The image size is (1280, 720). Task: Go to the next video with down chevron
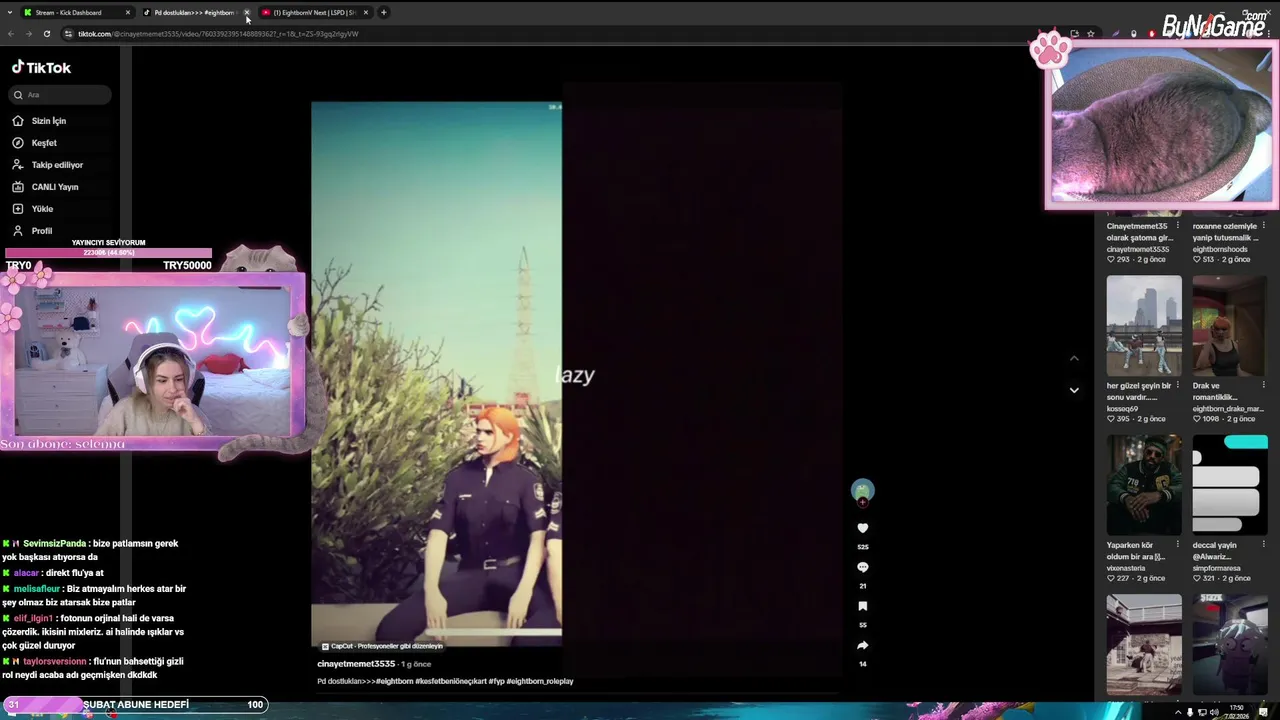[1074, 390]
